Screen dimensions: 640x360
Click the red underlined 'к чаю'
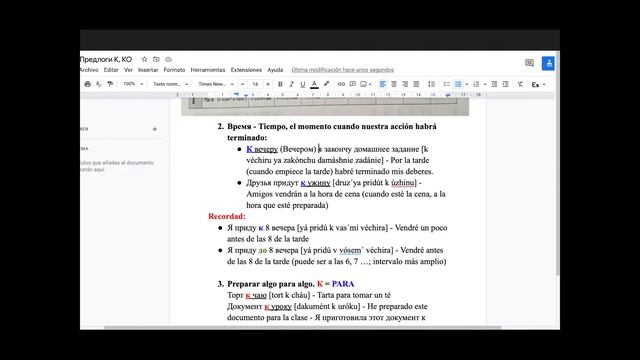256,295
